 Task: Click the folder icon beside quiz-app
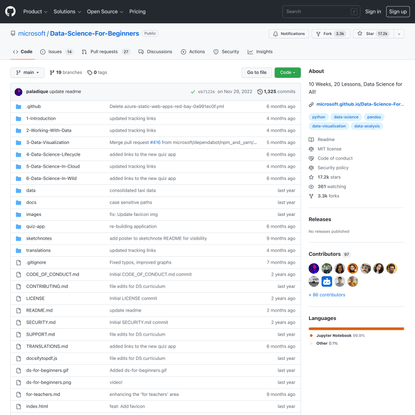point(18,226)
